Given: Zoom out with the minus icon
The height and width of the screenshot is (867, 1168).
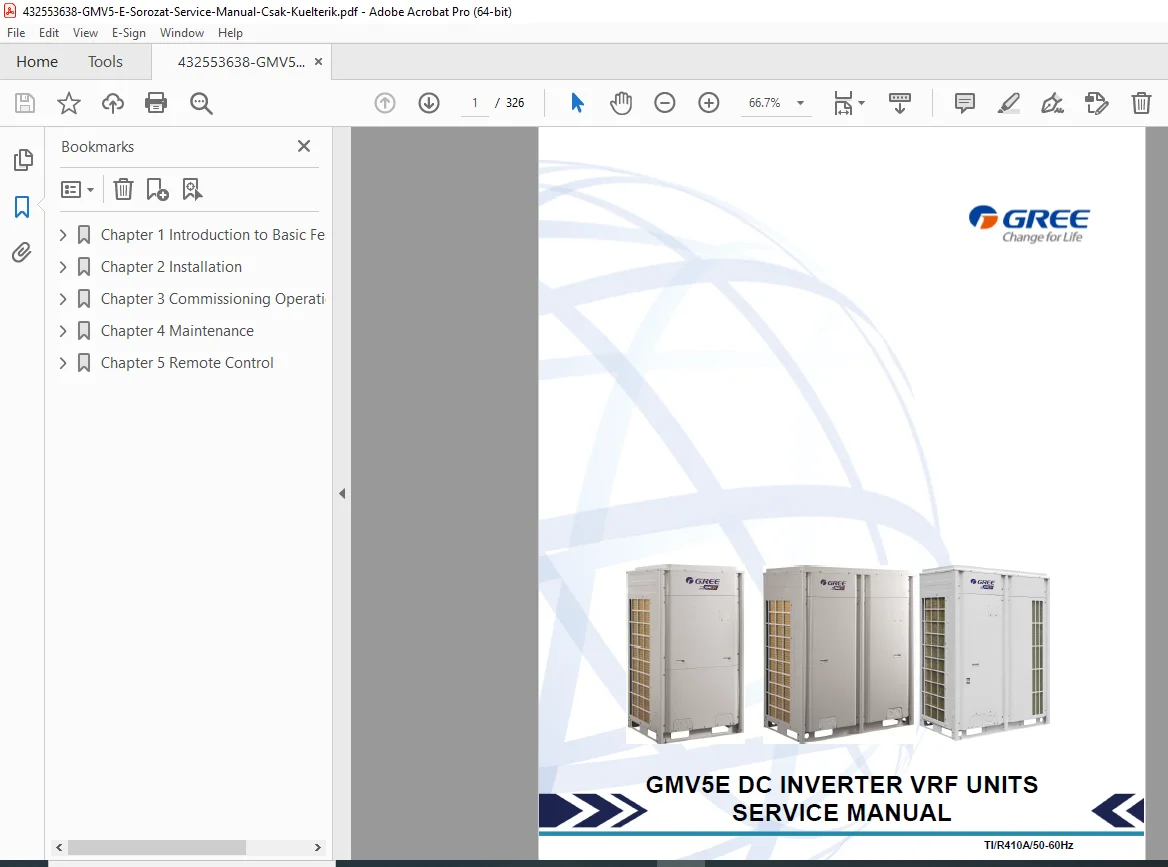Looking at the screenshot, I should (x=664, y=103).
